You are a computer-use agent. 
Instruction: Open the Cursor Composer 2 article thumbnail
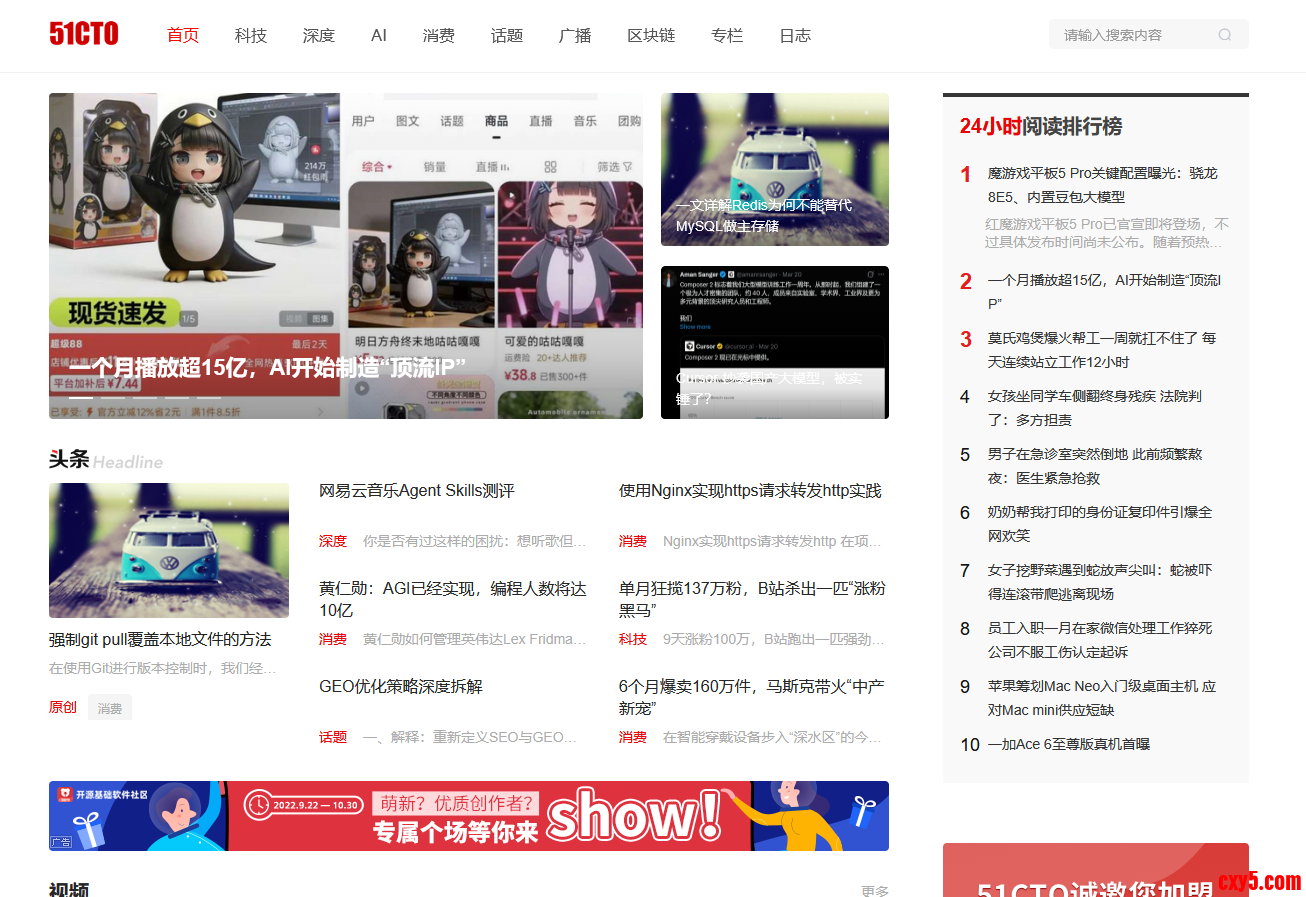click(x=774, y=342)
